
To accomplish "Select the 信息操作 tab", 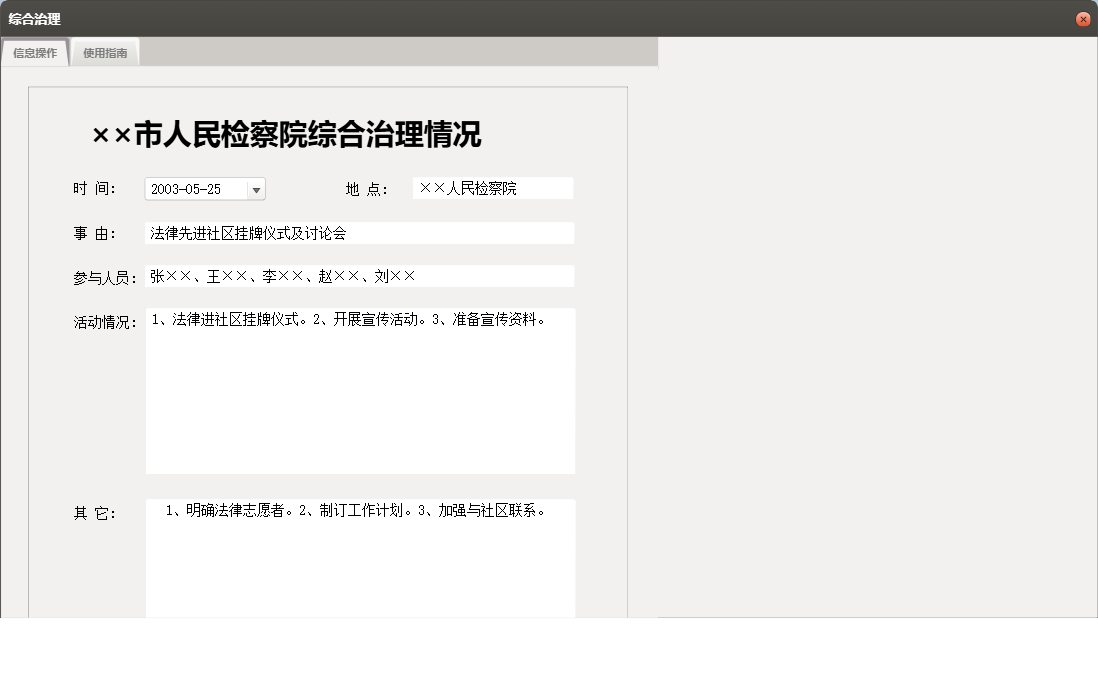I will [x=35, y=52].
